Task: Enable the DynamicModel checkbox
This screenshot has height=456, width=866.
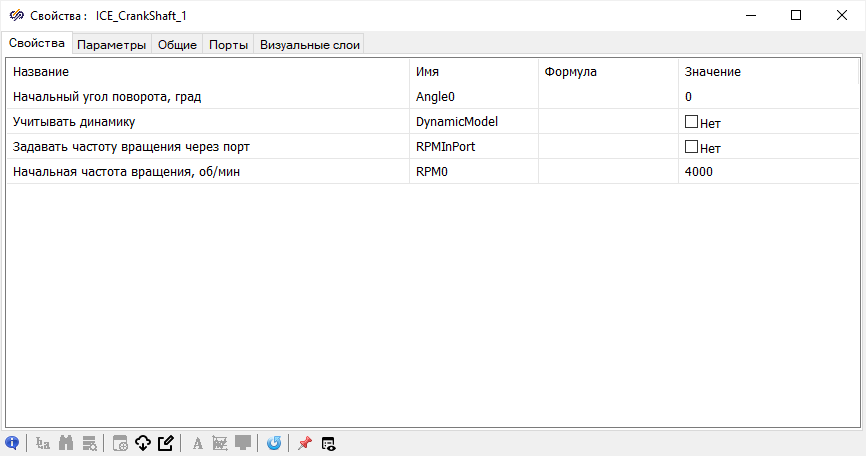Action: click(x=691, y=122)
